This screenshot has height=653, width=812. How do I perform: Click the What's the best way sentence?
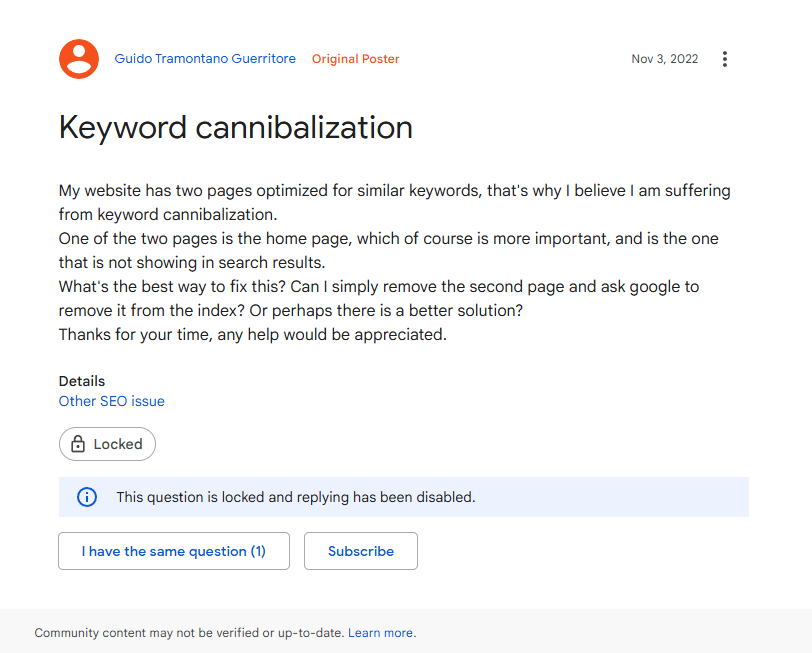[x=379, y=299]
